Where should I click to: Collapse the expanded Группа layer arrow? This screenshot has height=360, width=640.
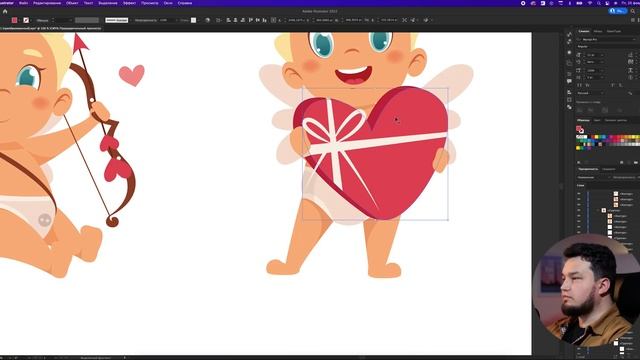pyautogui.click(x=599, y=211)
